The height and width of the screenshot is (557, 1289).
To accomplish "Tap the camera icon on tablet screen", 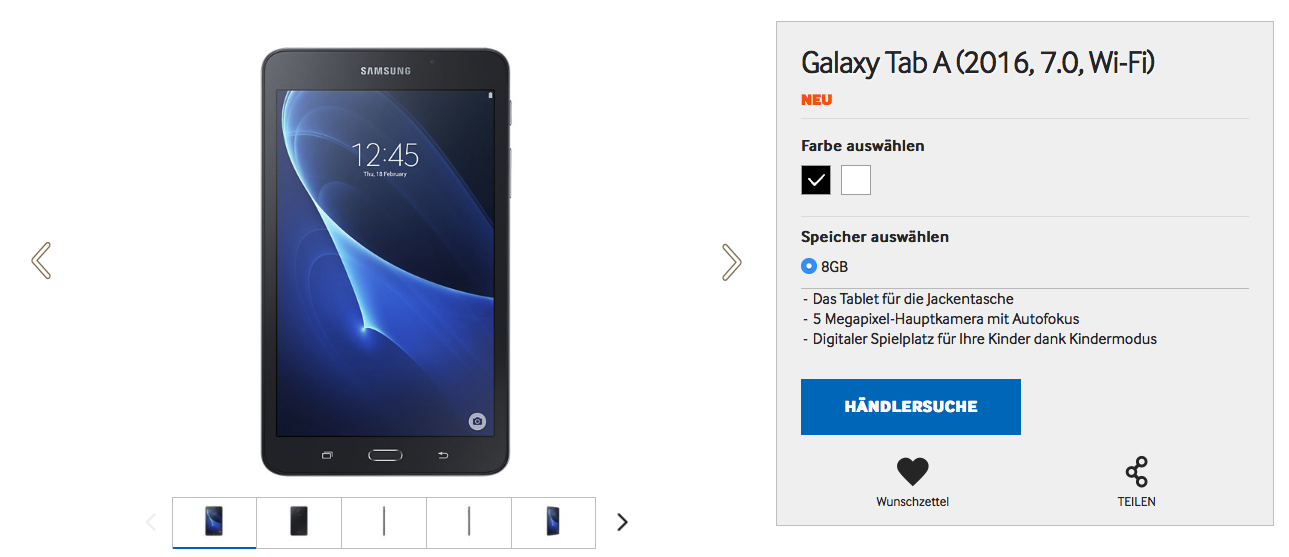I will coord(477,421).
